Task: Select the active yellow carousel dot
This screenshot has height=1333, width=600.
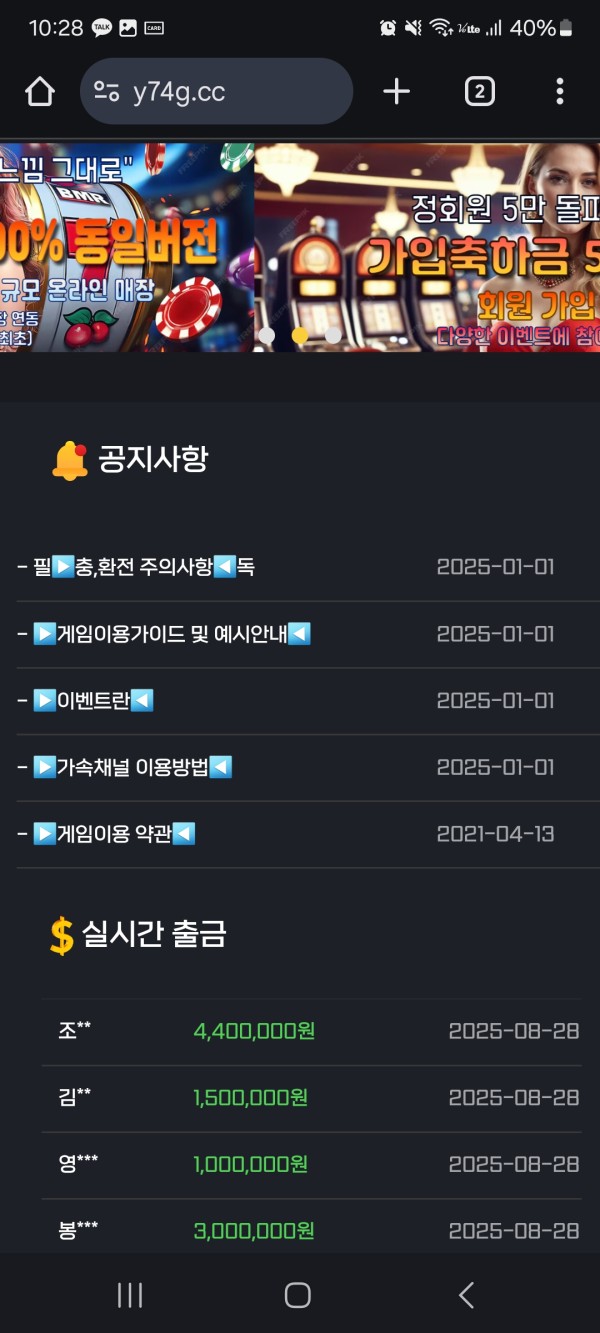Action: click(299, 337)
